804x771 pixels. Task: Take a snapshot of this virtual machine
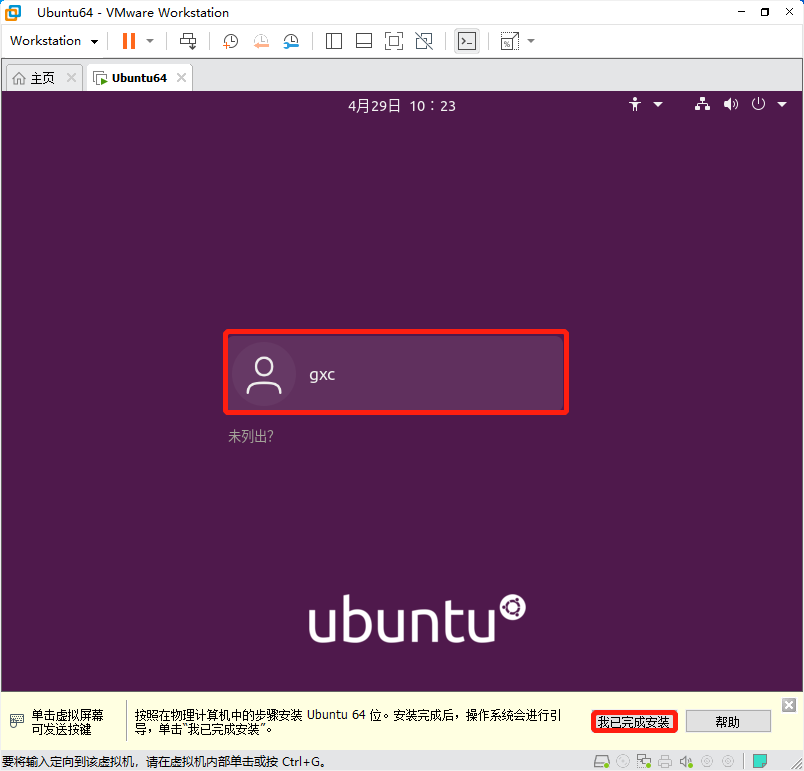click(x=230, y=41)
